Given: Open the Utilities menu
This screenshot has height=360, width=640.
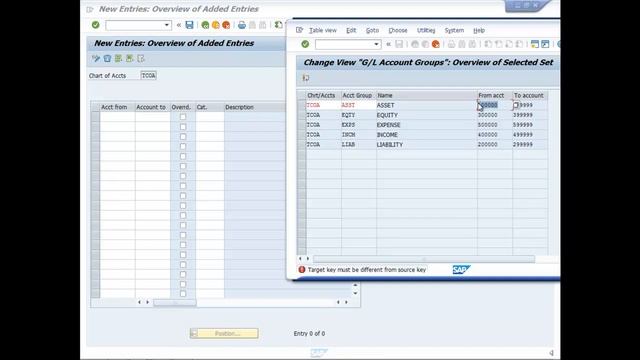Looking at the screenshot, I should pos(426,30).
